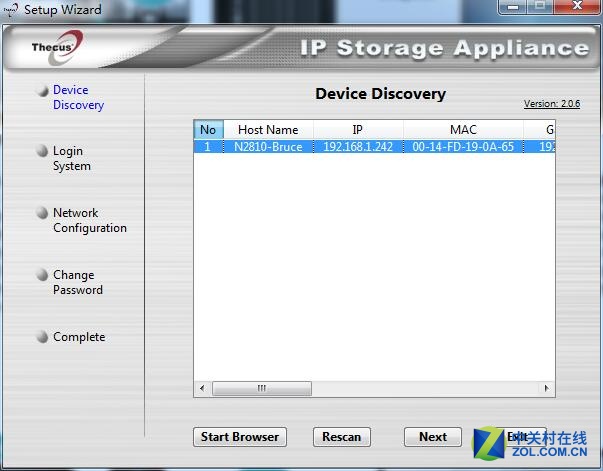Click the Start Browser button
The height and width of the screenshot is (471, 603).
pyautogui.click(x=240, y=437)
